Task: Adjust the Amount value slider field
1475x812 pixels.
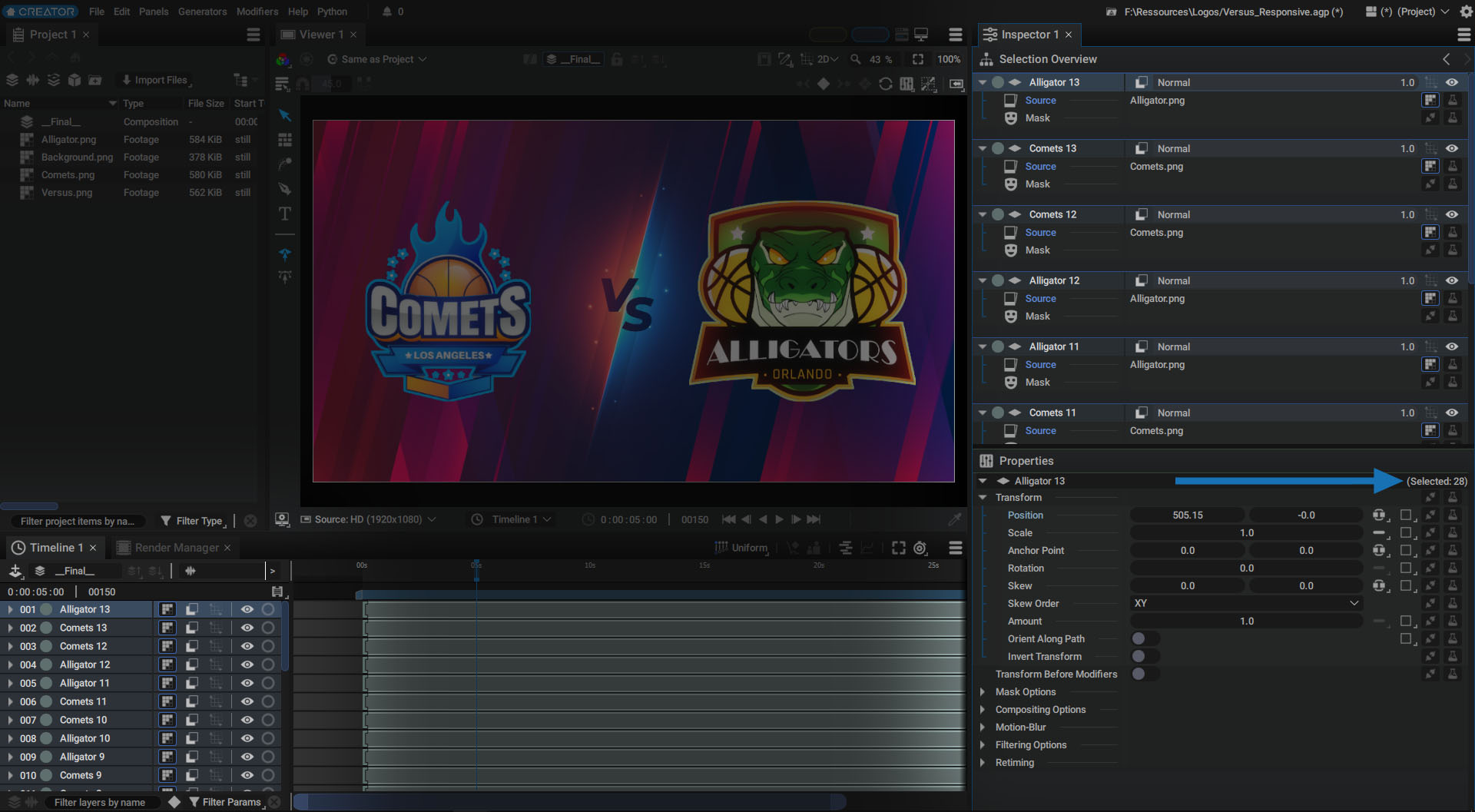Action: [1246, 621]
